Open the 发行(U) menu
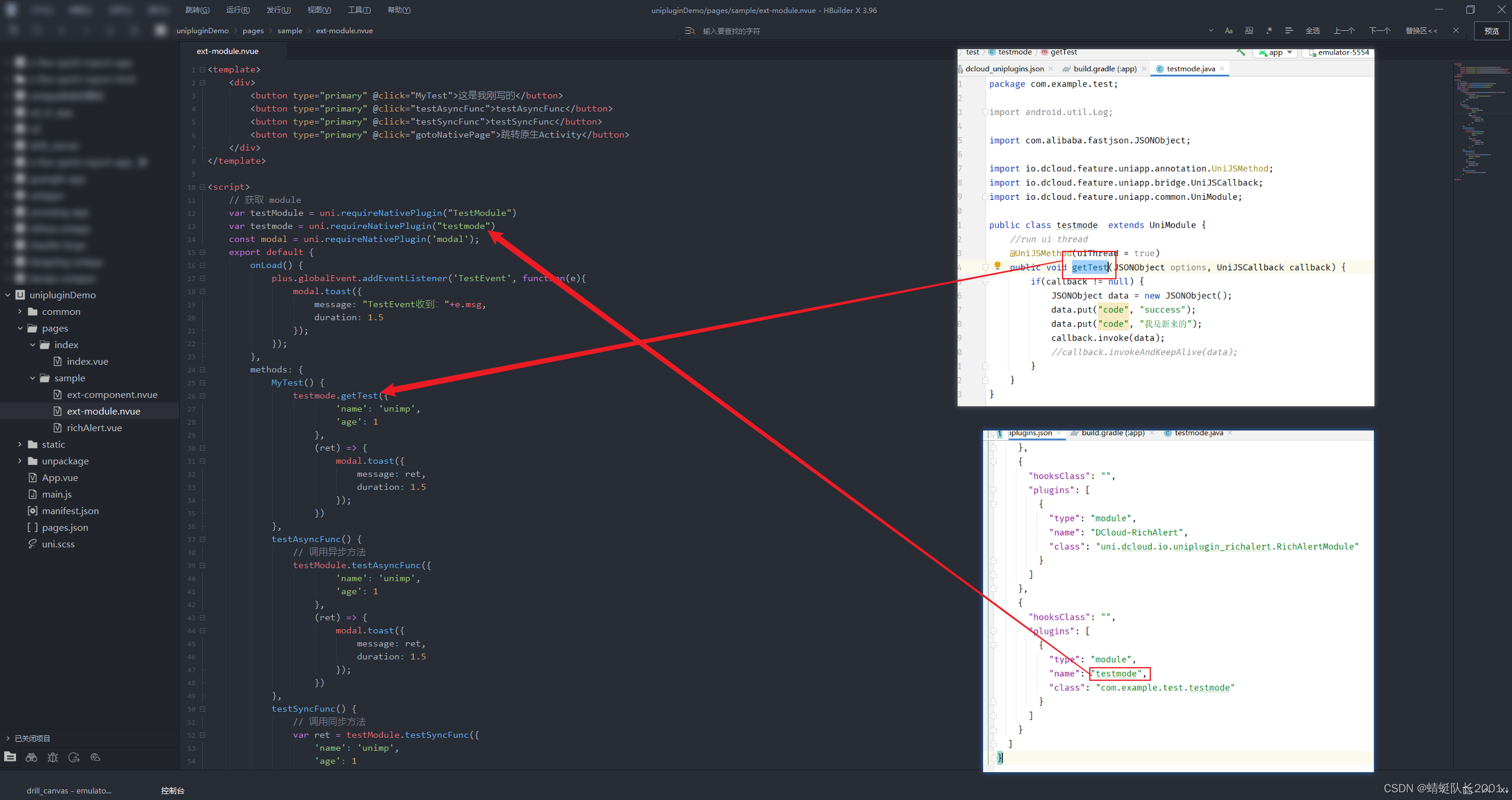Screen dimensions: 1512x800 pos(278,10)
